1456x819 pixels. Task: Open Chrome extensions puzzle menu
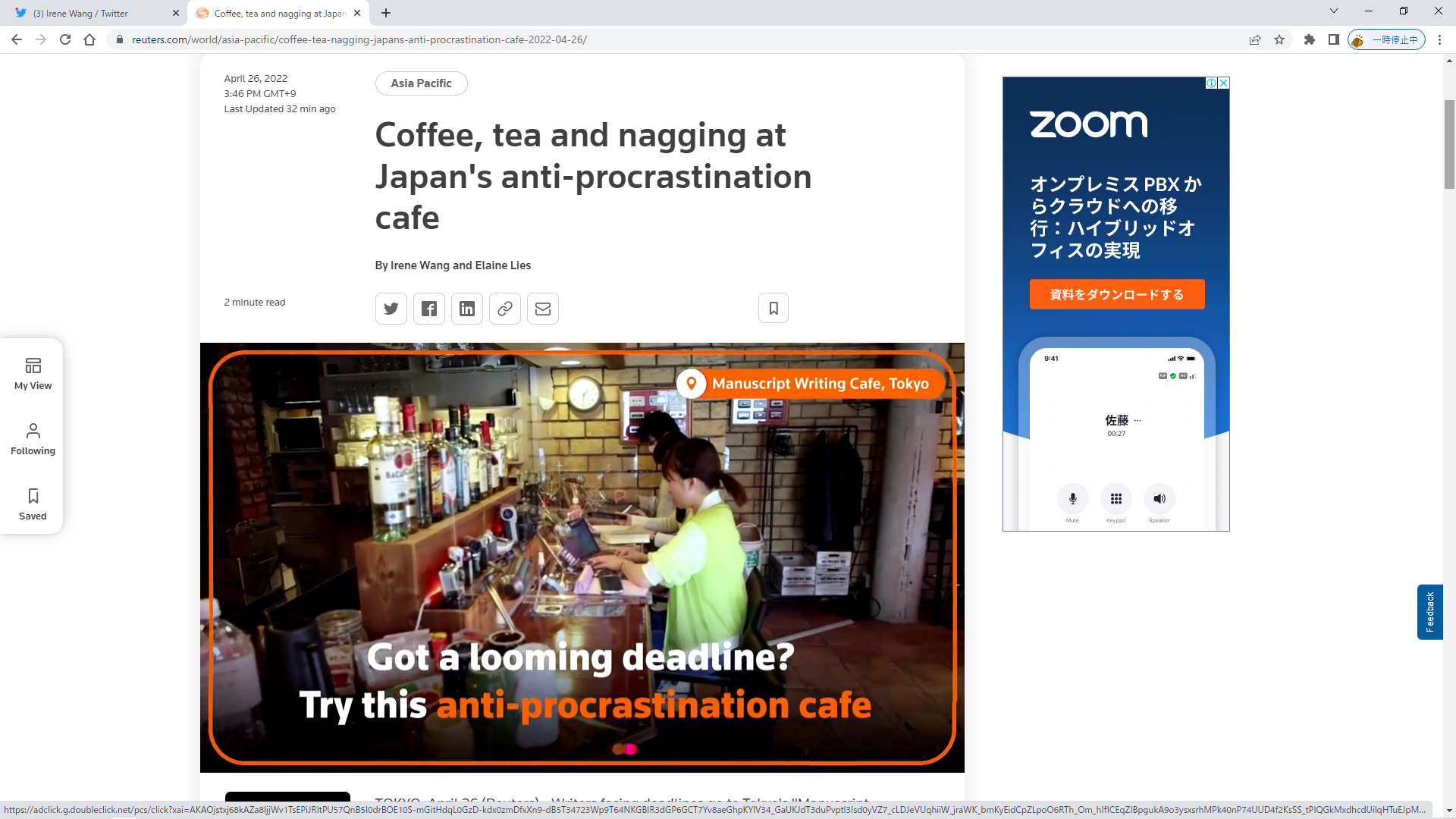[1310, 39]
